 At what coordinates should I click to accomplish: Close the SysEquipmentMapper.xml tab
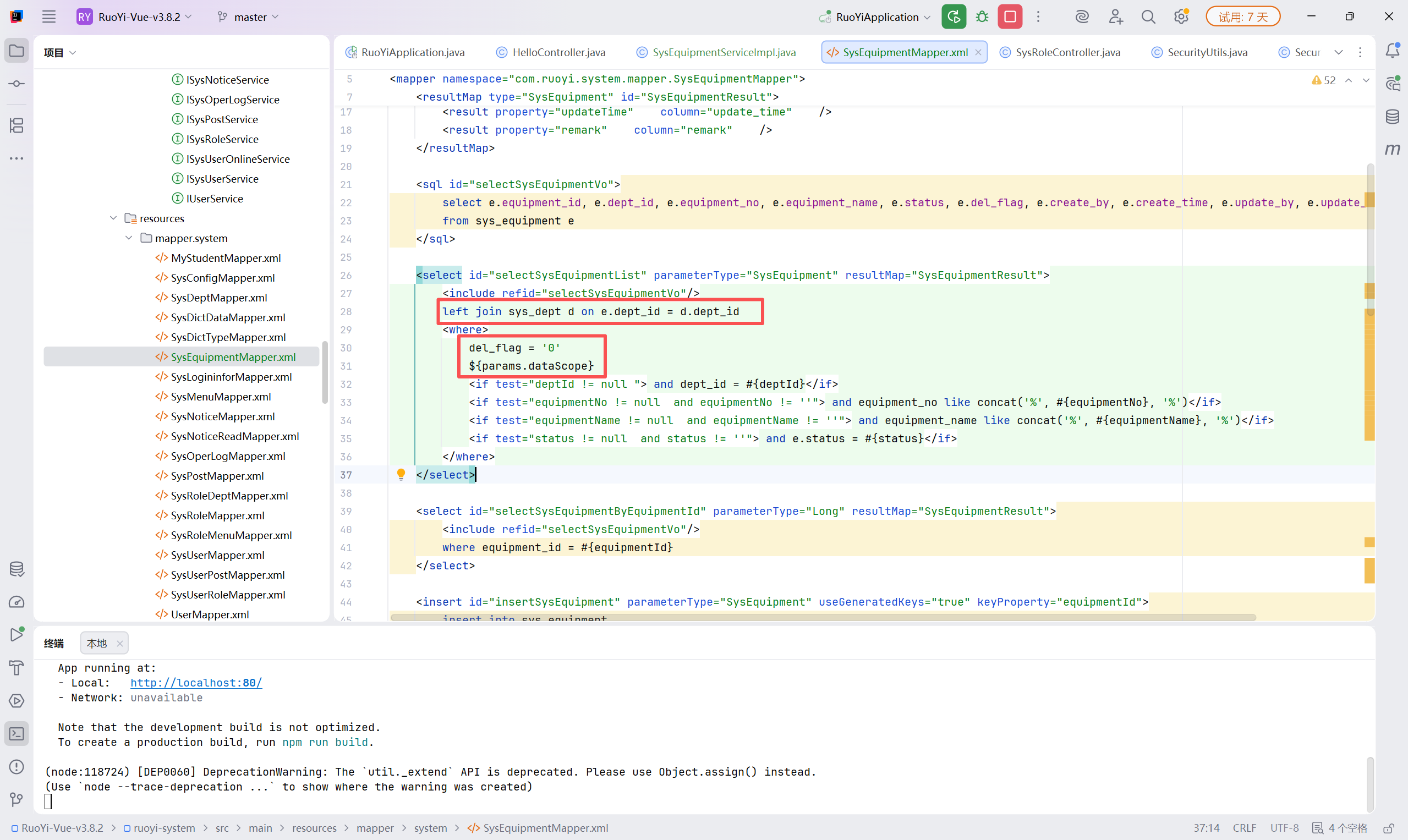coord(978,52)
